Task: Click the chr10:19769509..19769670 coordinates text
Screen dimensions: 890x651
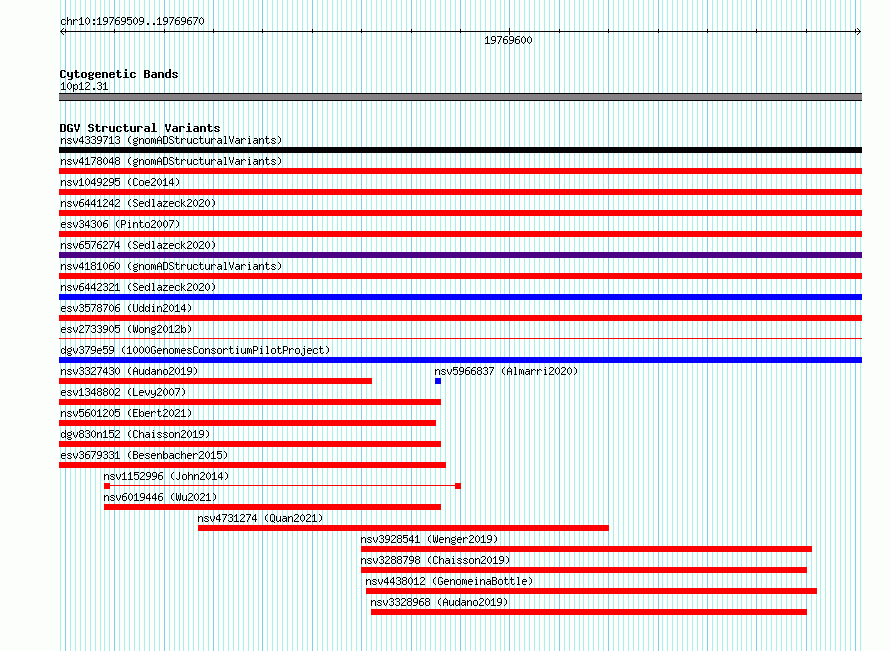Action: [x=132, y=21]
